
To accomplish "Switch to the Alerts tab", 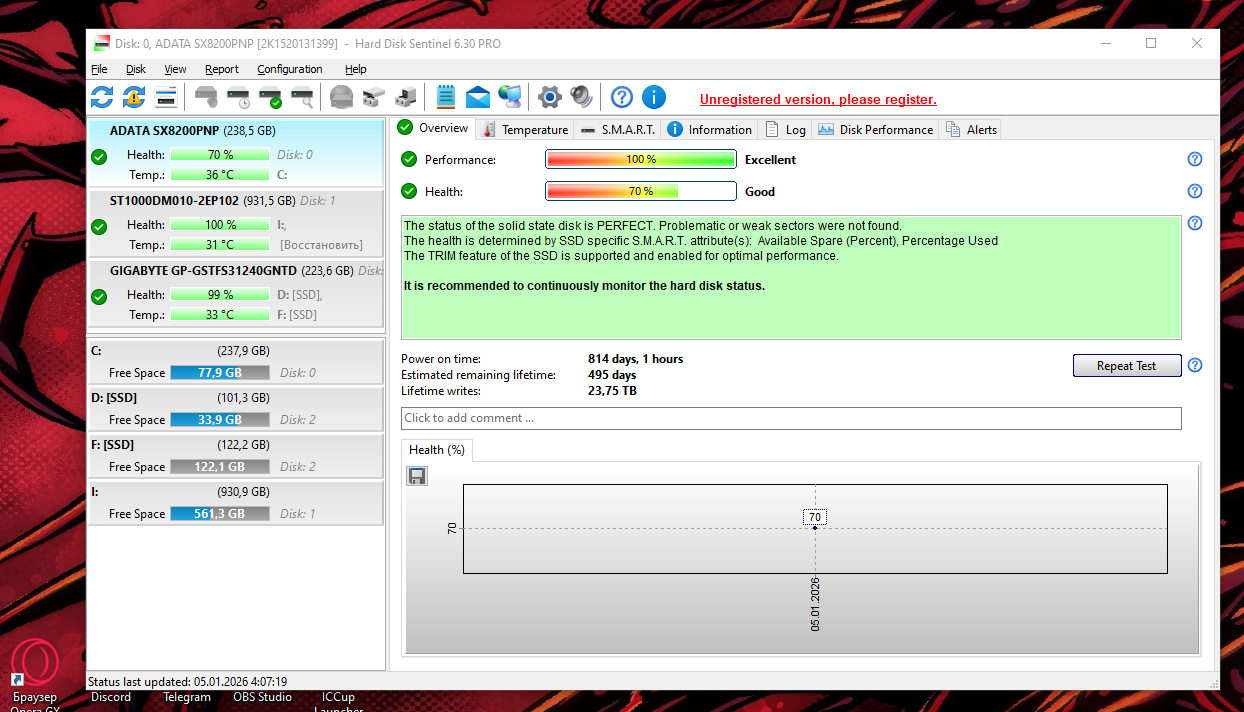I will pyautogui.click(x=969, y=129).
